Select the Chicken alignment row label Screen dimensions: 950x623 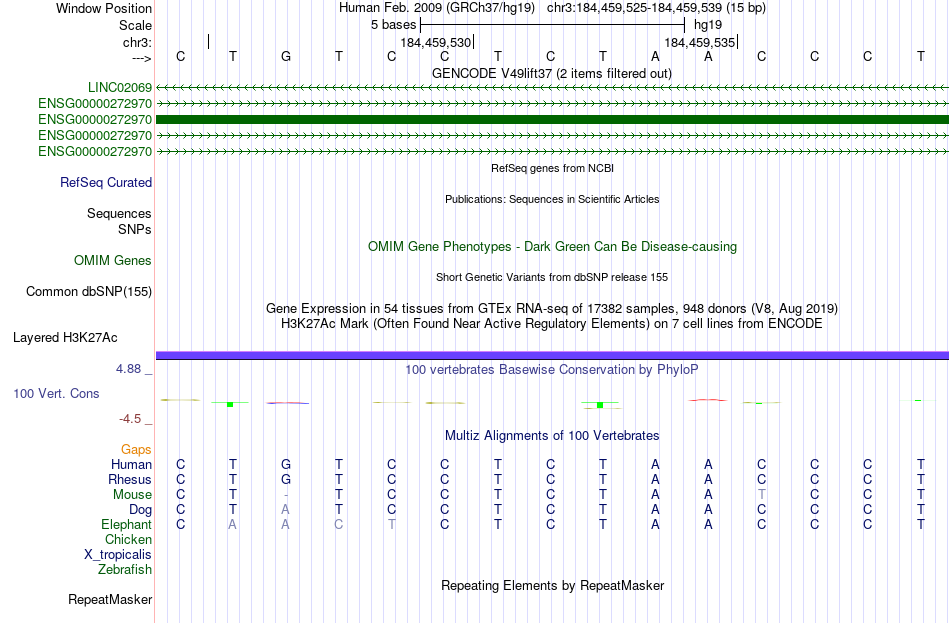tap(128, 539)
